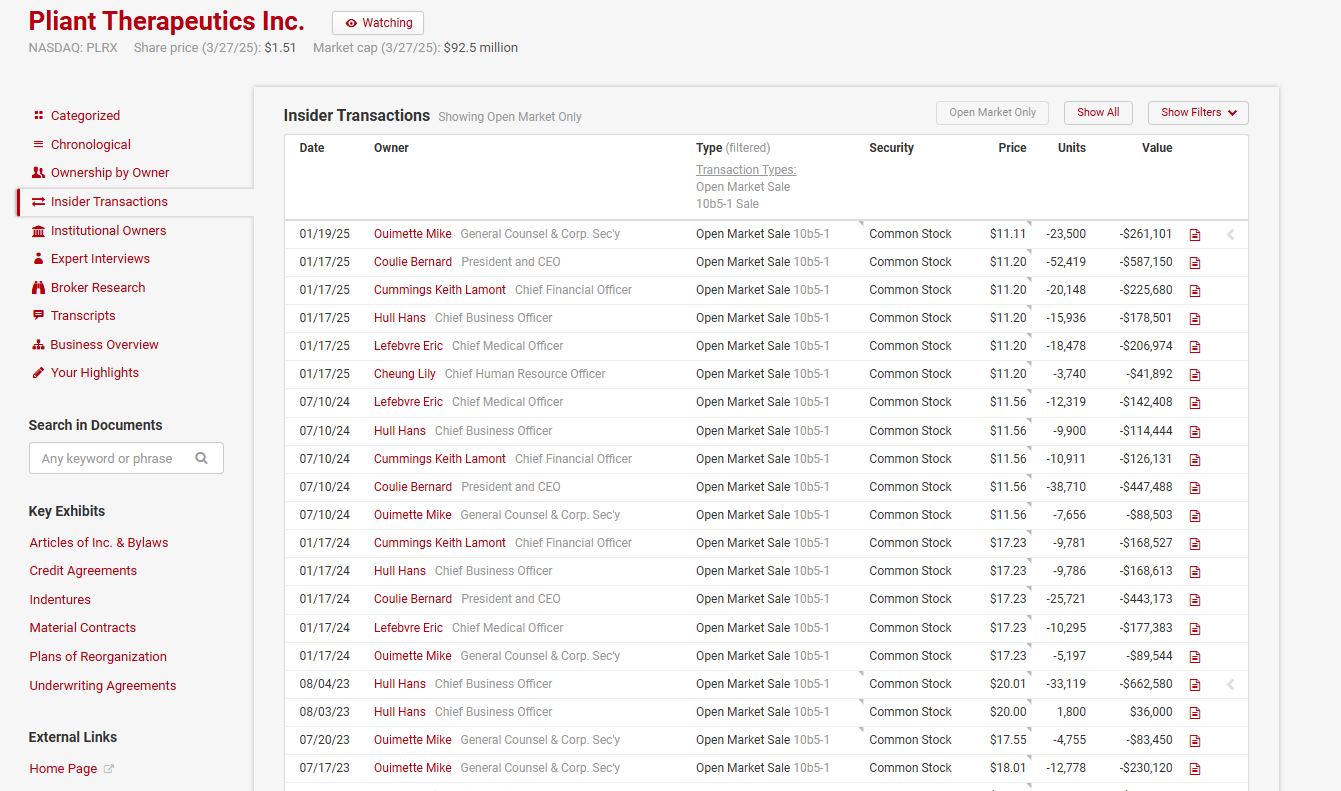This screenshot has height=791, width=1341.
Task: Open filing icon for Hull Hans 08/03/23 row
Action: pyautogui.click(x=1195, y=713)
